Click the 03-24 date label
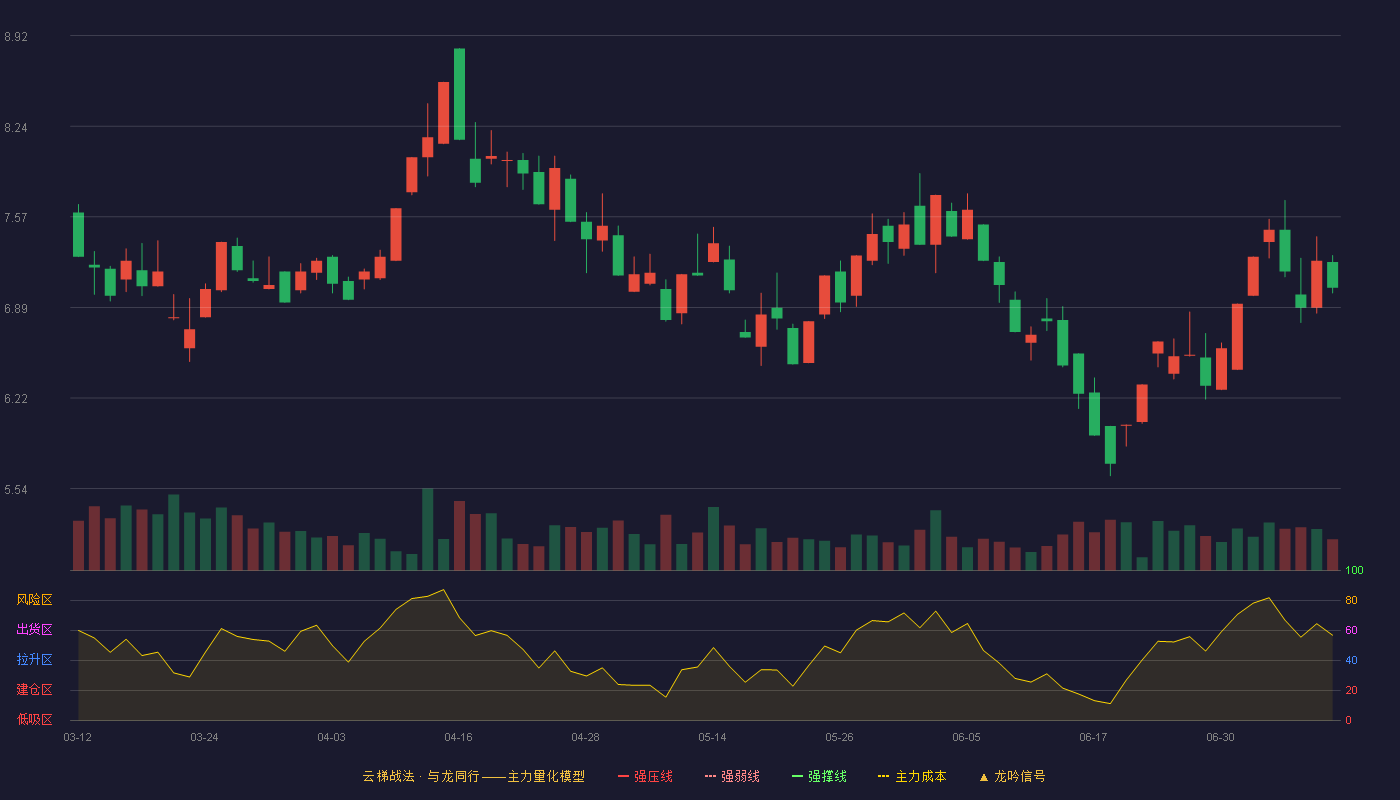 [204, 737]
